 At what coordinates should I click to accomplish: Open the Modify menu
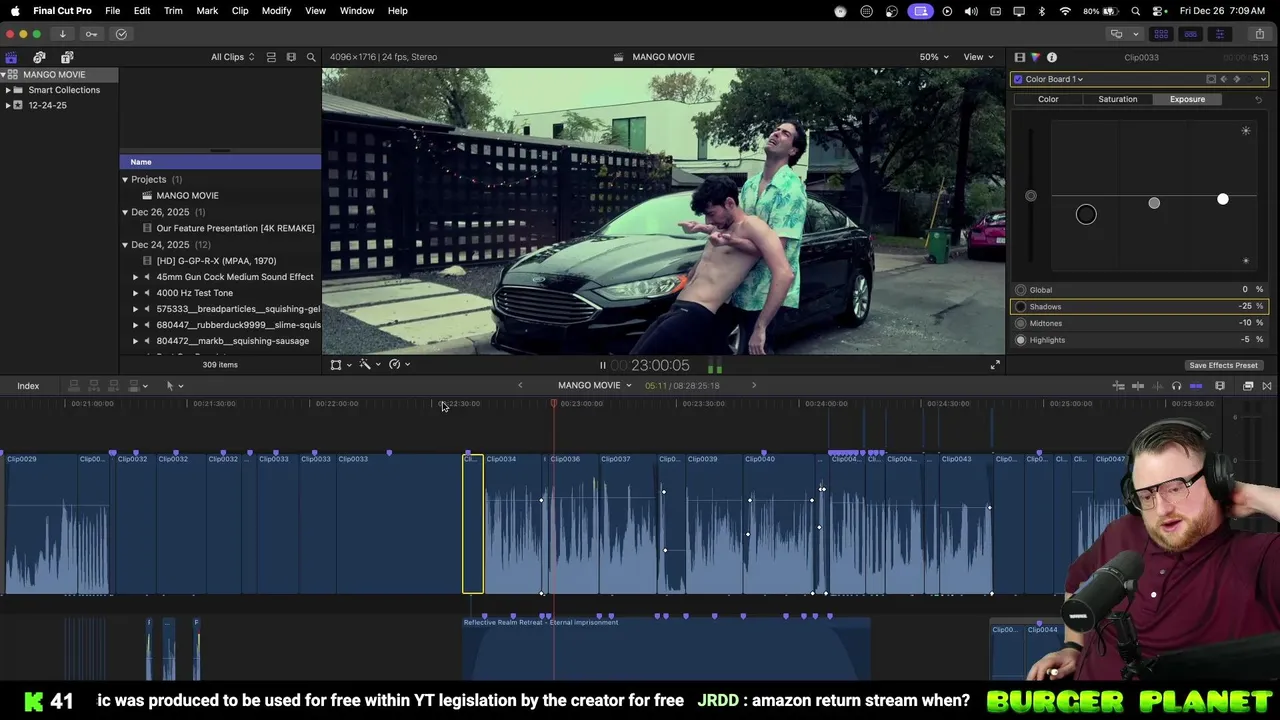(276, 11)
